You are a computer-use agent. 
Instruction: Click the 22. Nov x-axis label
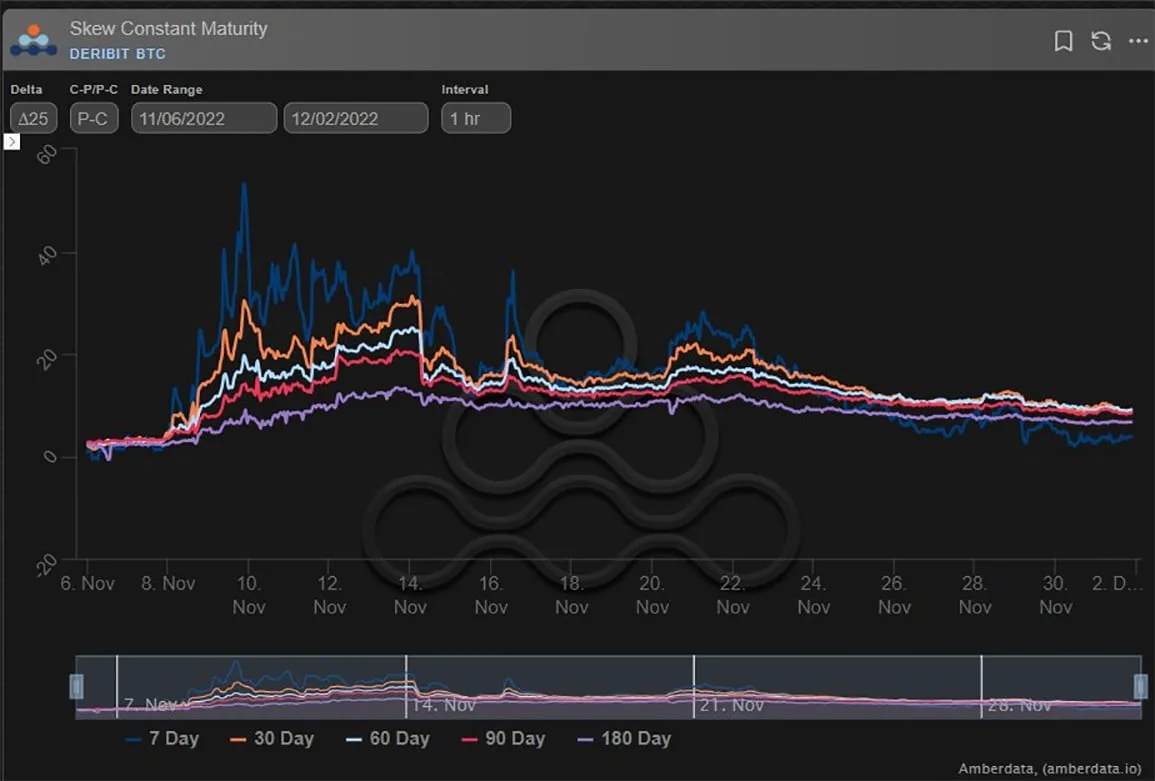coord(732,595)
